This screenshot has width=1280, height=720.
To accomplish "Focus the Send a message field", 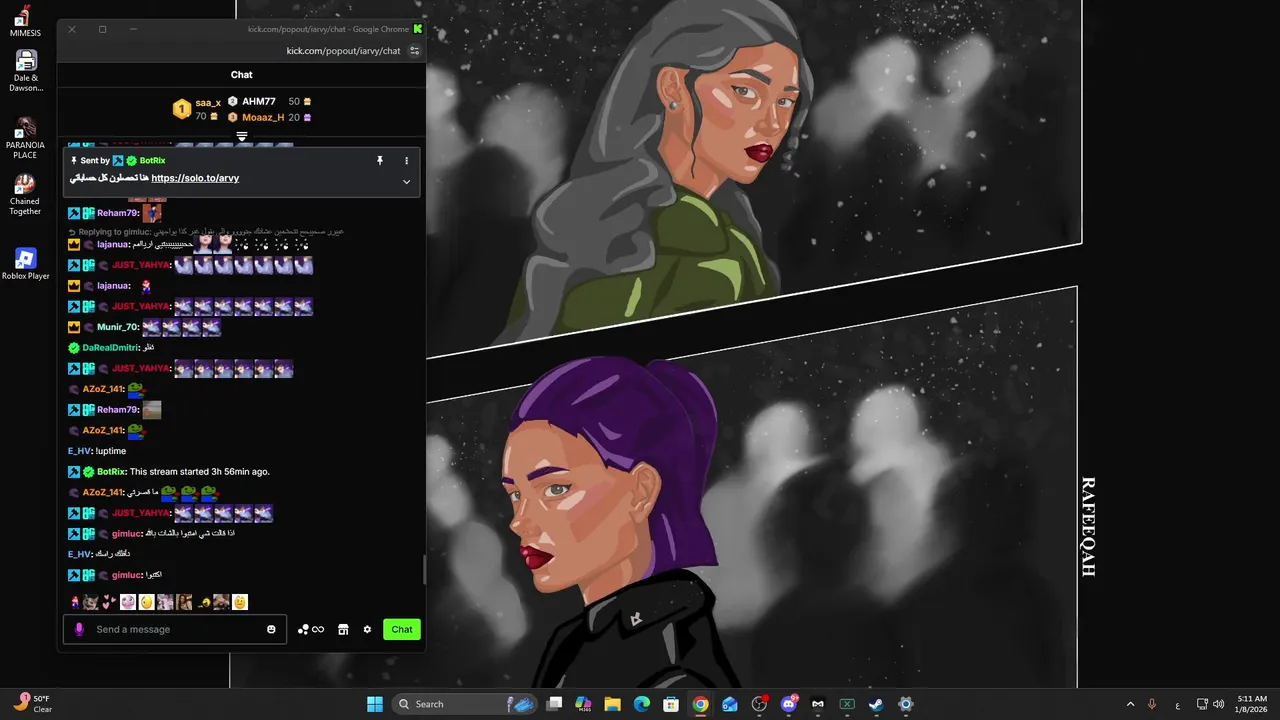I will [175, 629].
